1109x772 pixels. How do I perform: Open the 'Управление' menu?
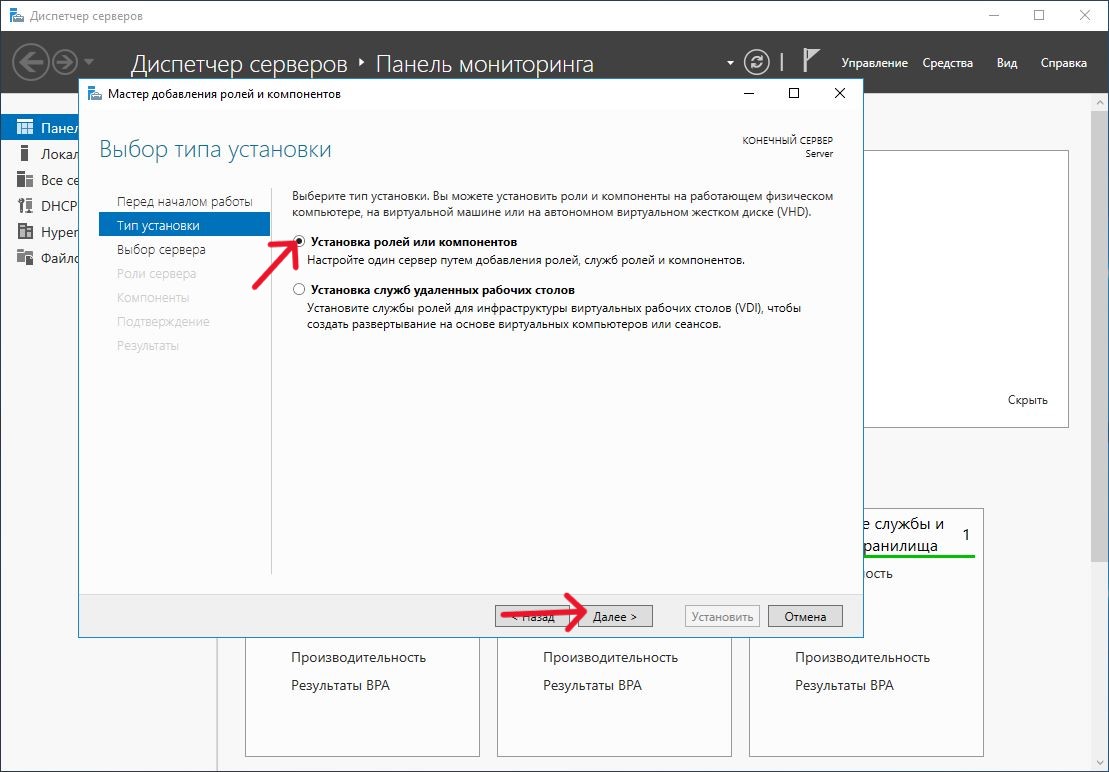(x=874, y=63)
